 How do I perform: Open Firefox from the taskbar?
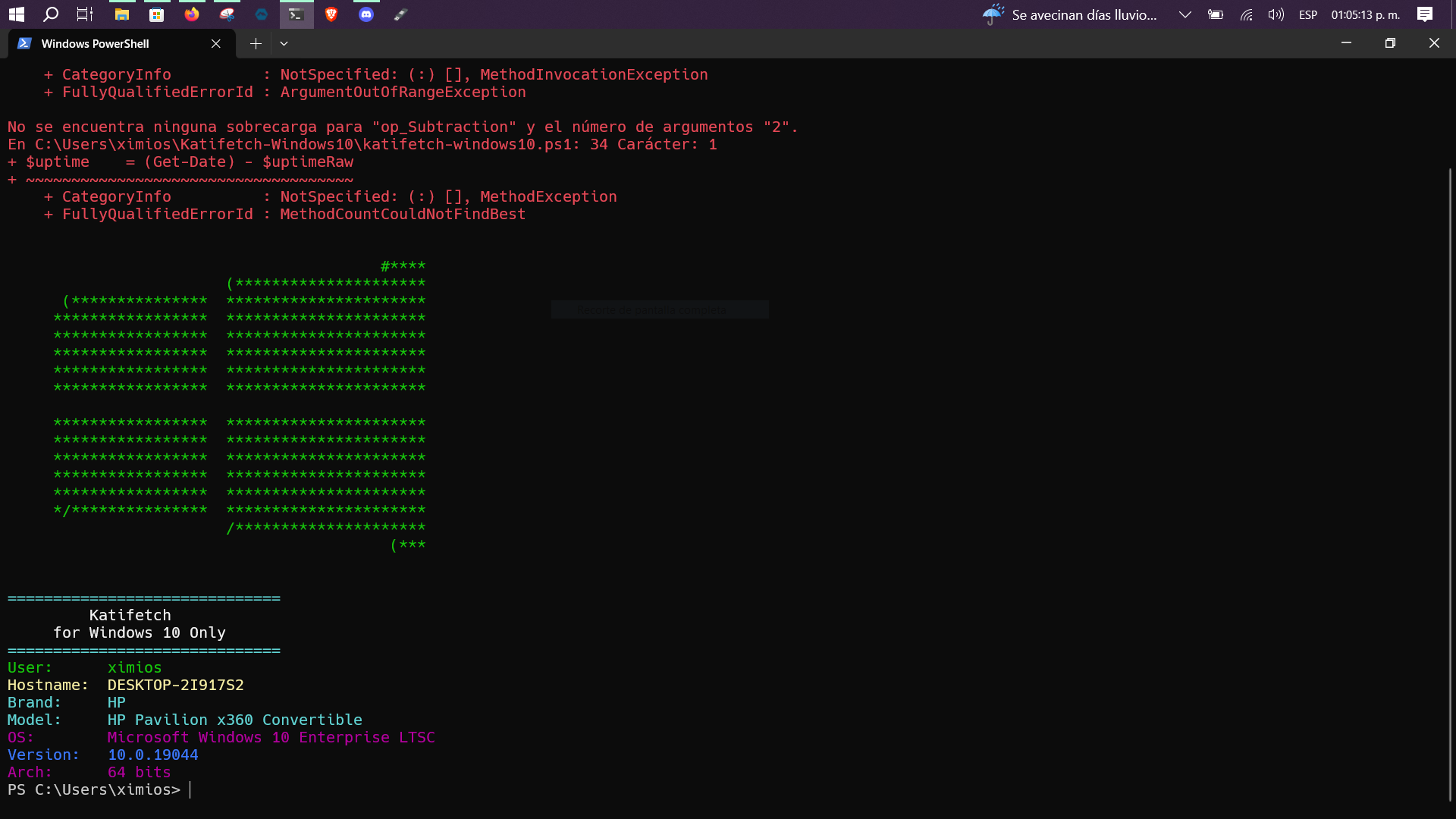pyautogui.click(x=192, y=14)
